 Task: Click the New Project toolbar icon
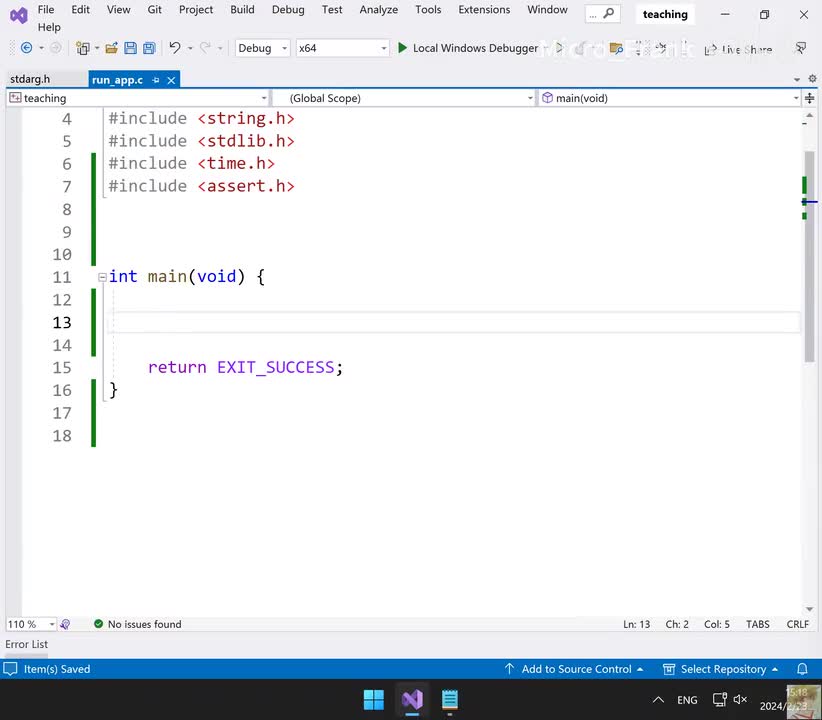pos(82,48)
